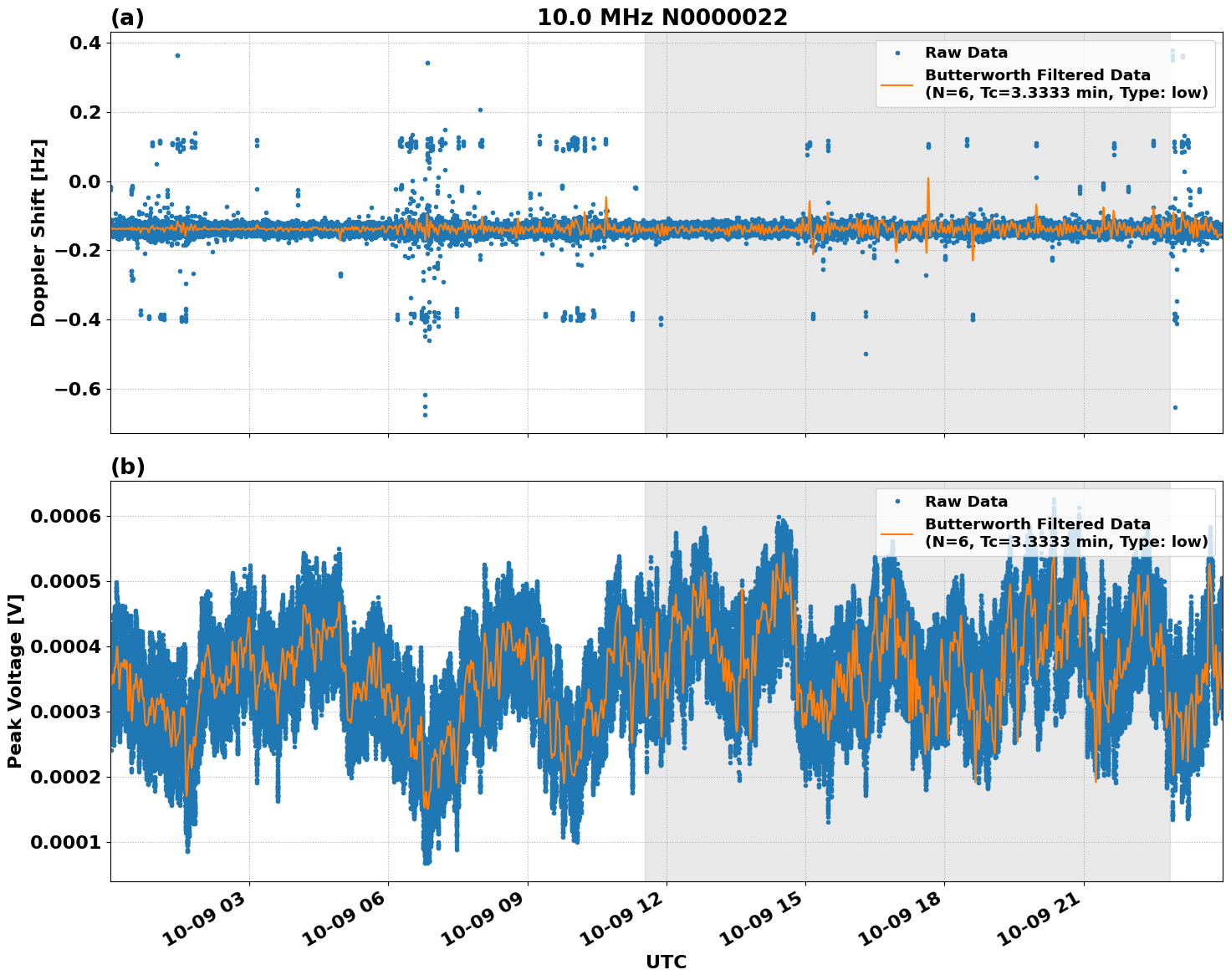Click Butterworth Filtered Data text in bottom legend
Image resolution: width=1231 pixels, height=980 pixels.
(1037, 524)
